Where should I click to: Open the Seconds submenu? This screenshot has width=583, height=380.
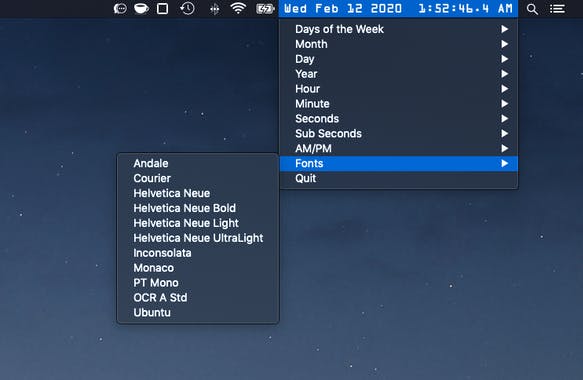(x=399, y=119)
